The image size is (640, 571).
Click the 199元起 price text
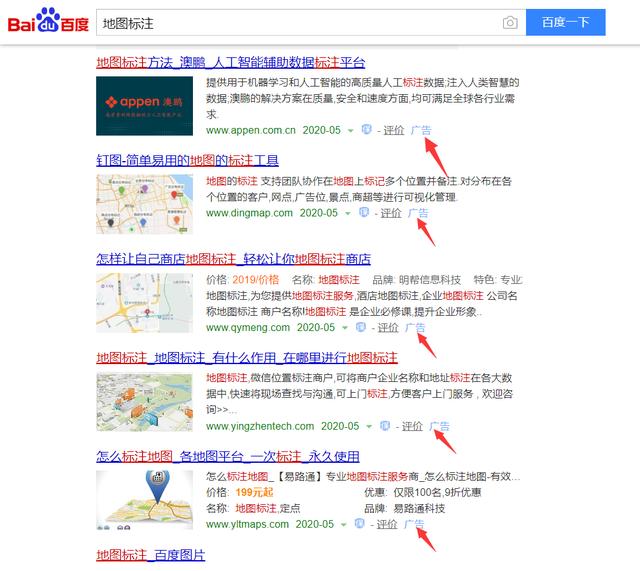[x=254, y=492]
